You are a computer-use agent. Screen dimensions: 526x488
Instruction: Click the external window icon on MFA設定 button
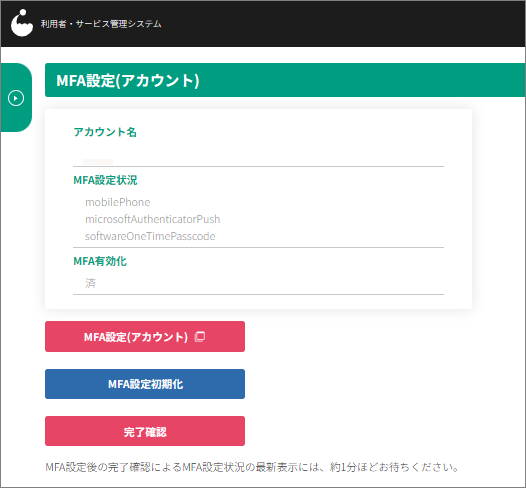pyautogui.click(x=200, y=336)
